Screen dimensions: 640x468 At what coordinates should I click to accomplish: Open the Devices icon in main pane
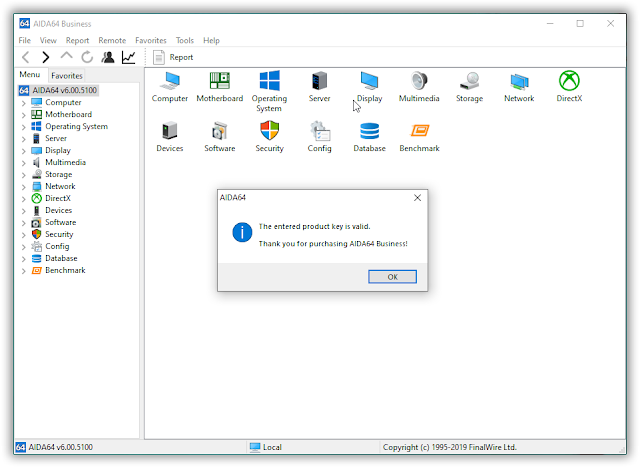pos(170,131)
